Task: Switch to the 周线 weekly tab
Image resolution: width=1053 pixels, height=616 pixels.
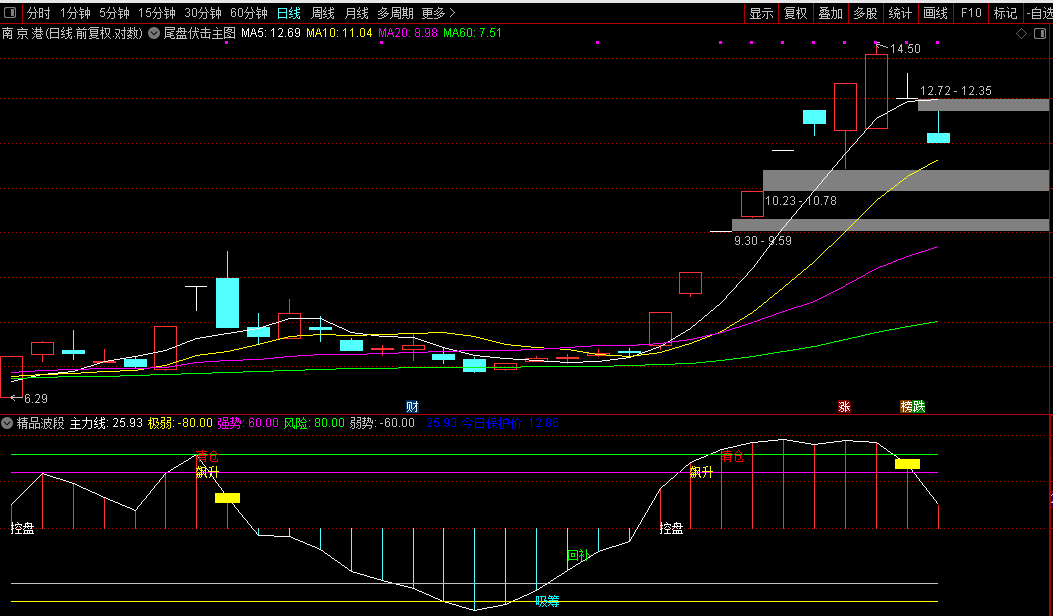Action: click(x=322, y=13)
